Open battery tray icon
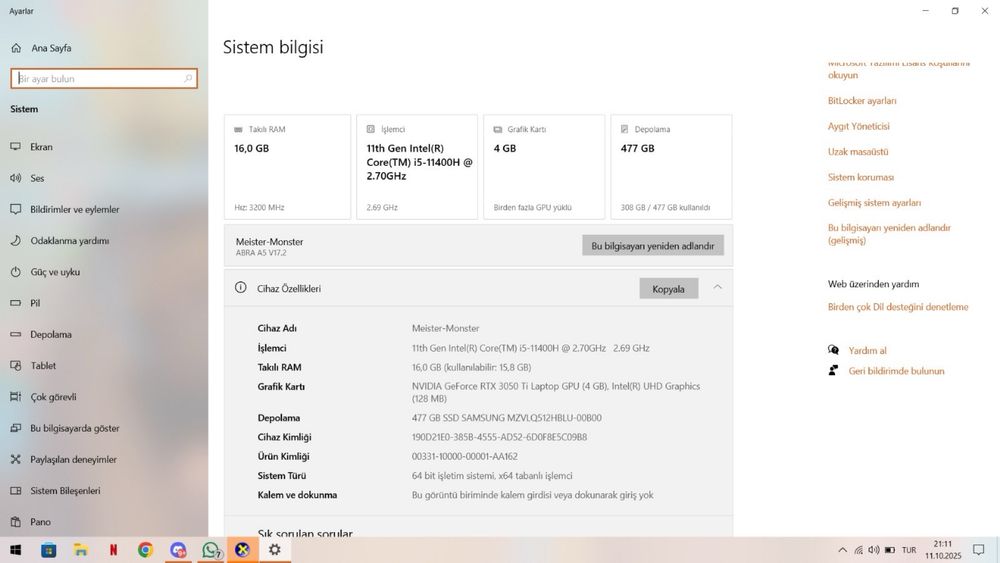This screenshot has height=563, width=1000. coord(890,550)
